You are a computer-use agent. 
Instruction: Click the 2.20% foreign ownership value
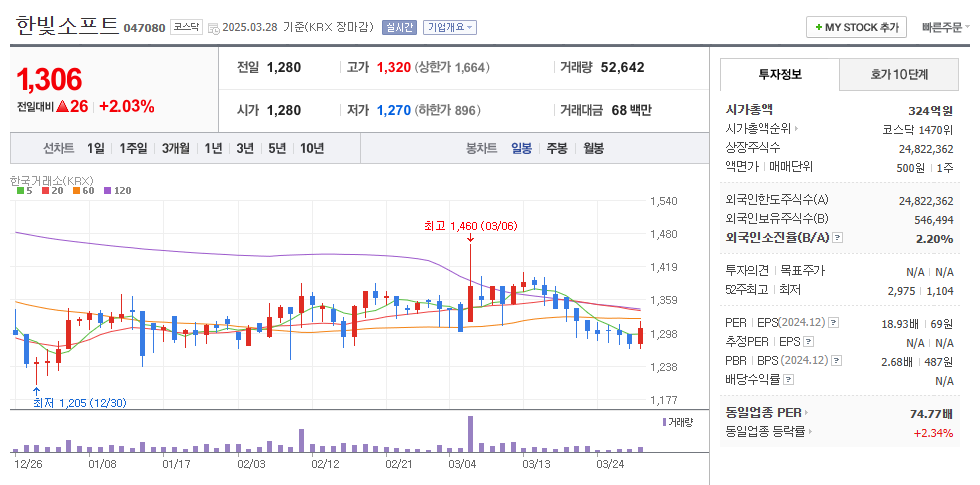pos(936,239)
